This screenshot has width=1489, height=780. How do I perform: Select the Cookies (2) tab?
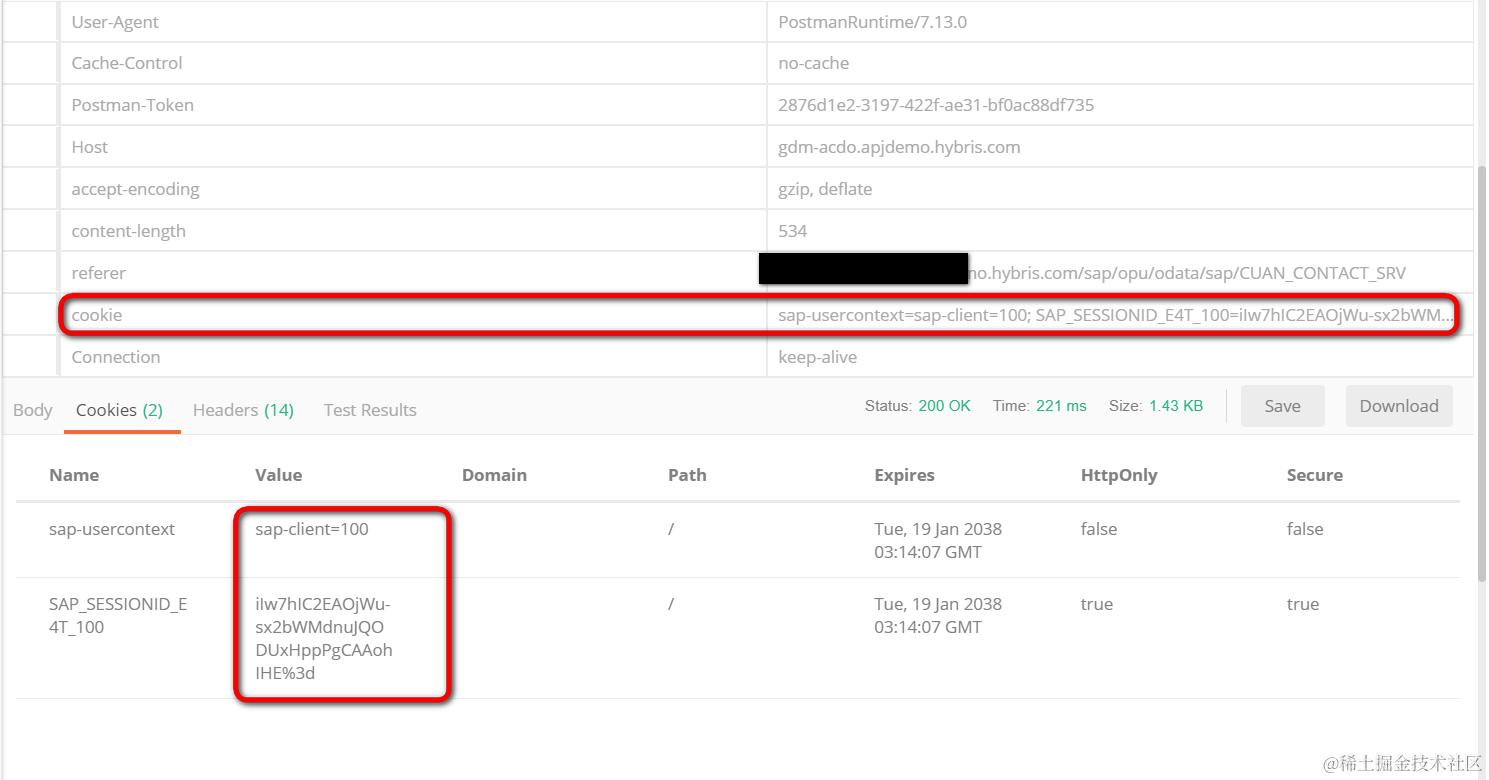119,410
